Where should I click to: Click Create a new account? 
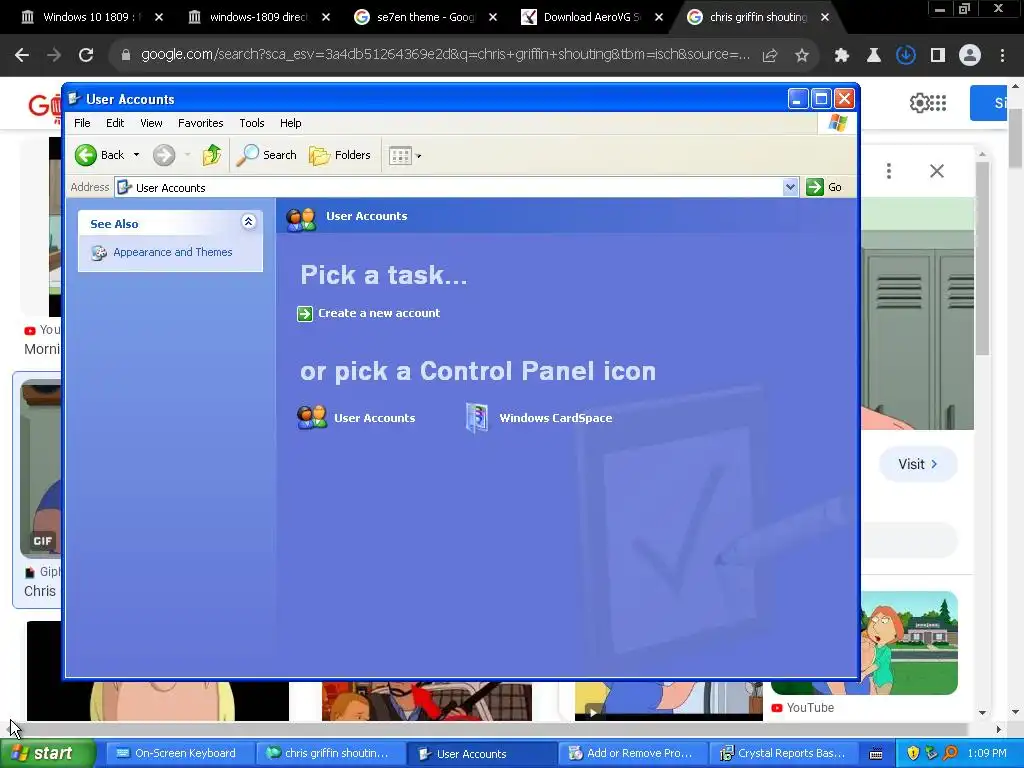[x=379, y=313]
